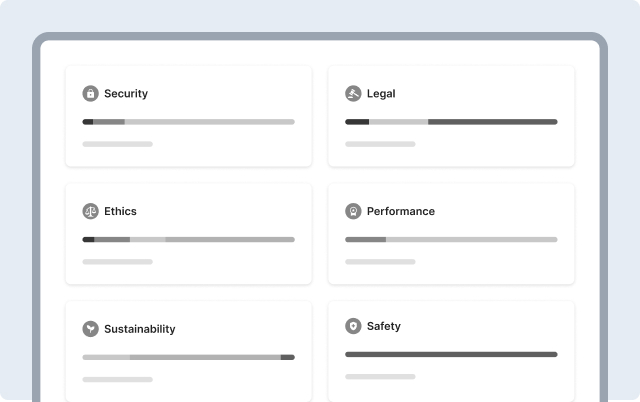Open the Security card title

pos(126,93)
